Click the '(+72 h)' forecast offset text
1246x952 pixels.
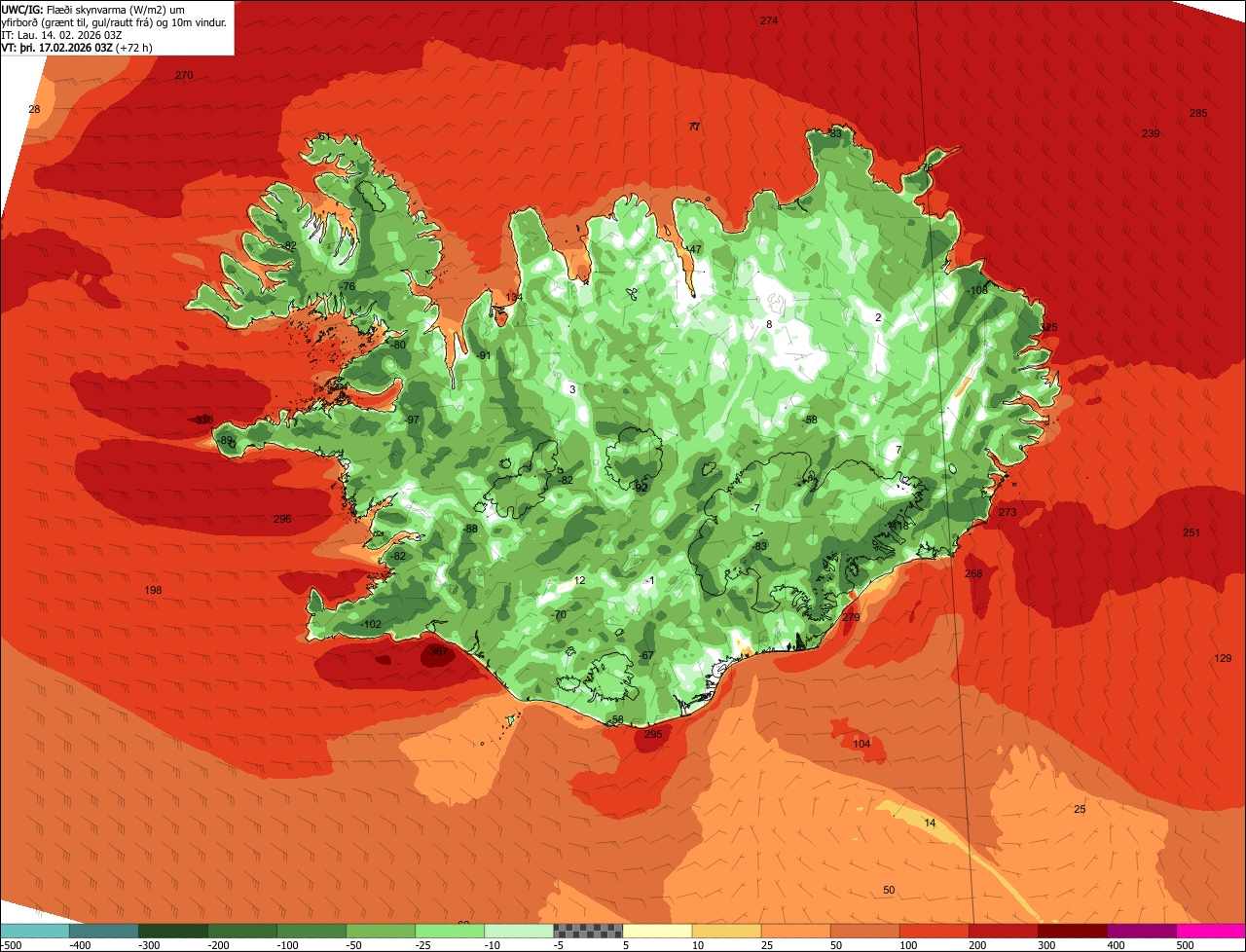coord(133,47)
